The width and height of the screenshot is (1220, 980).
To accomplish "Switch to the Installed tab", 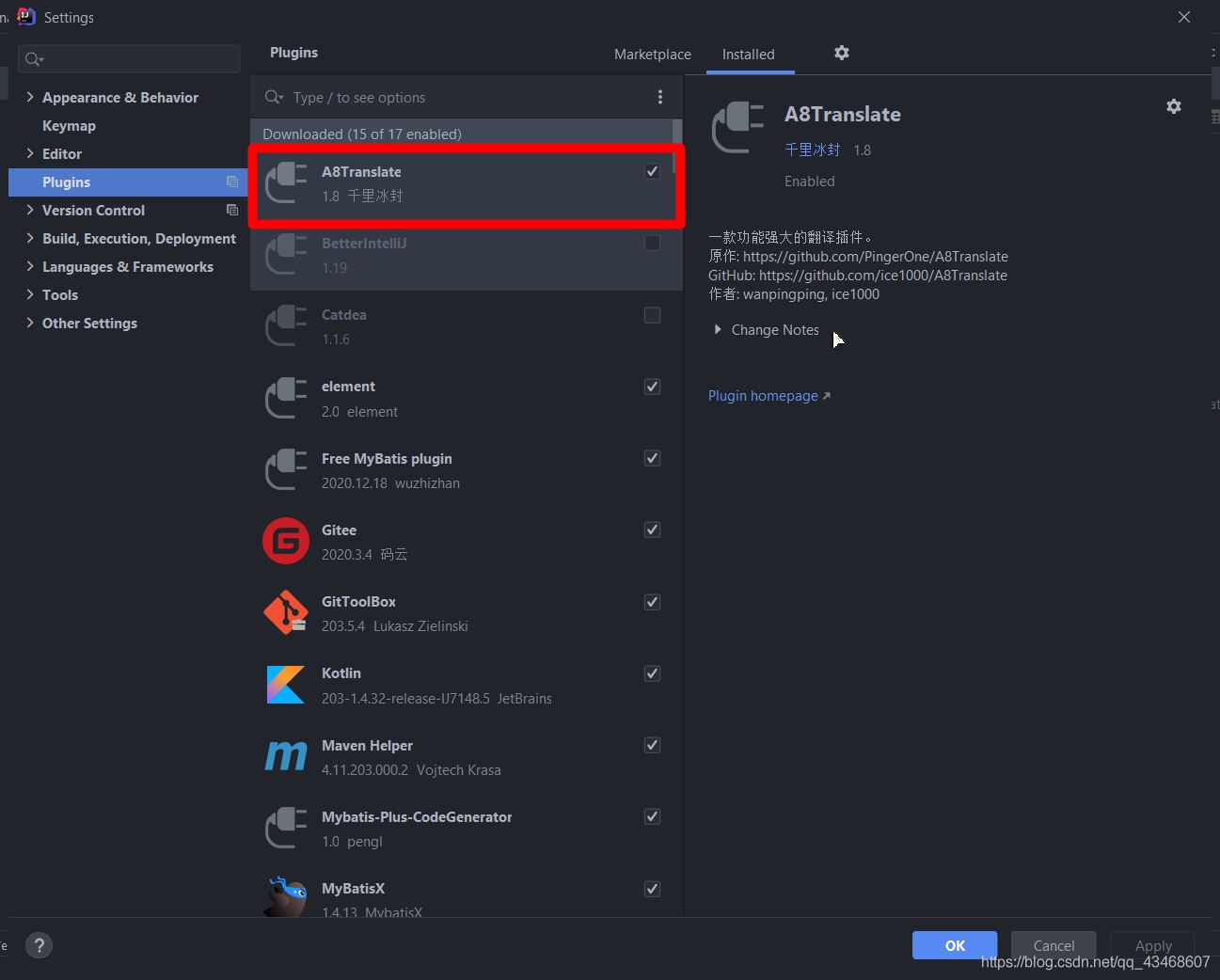I will pos(749,55).
